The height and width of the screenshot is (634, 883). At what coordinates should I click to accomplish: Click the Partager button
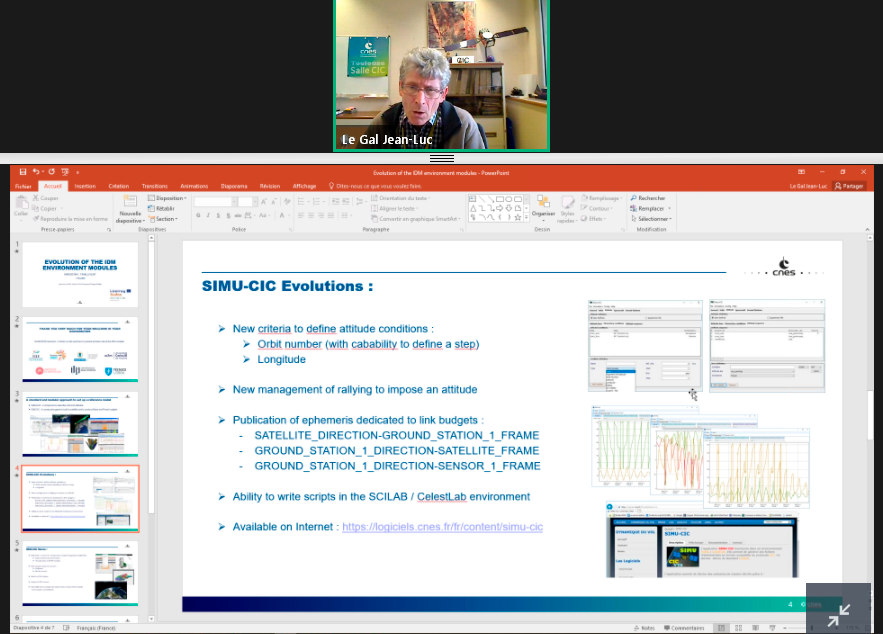pyautogui.click(x=850, y=186)
